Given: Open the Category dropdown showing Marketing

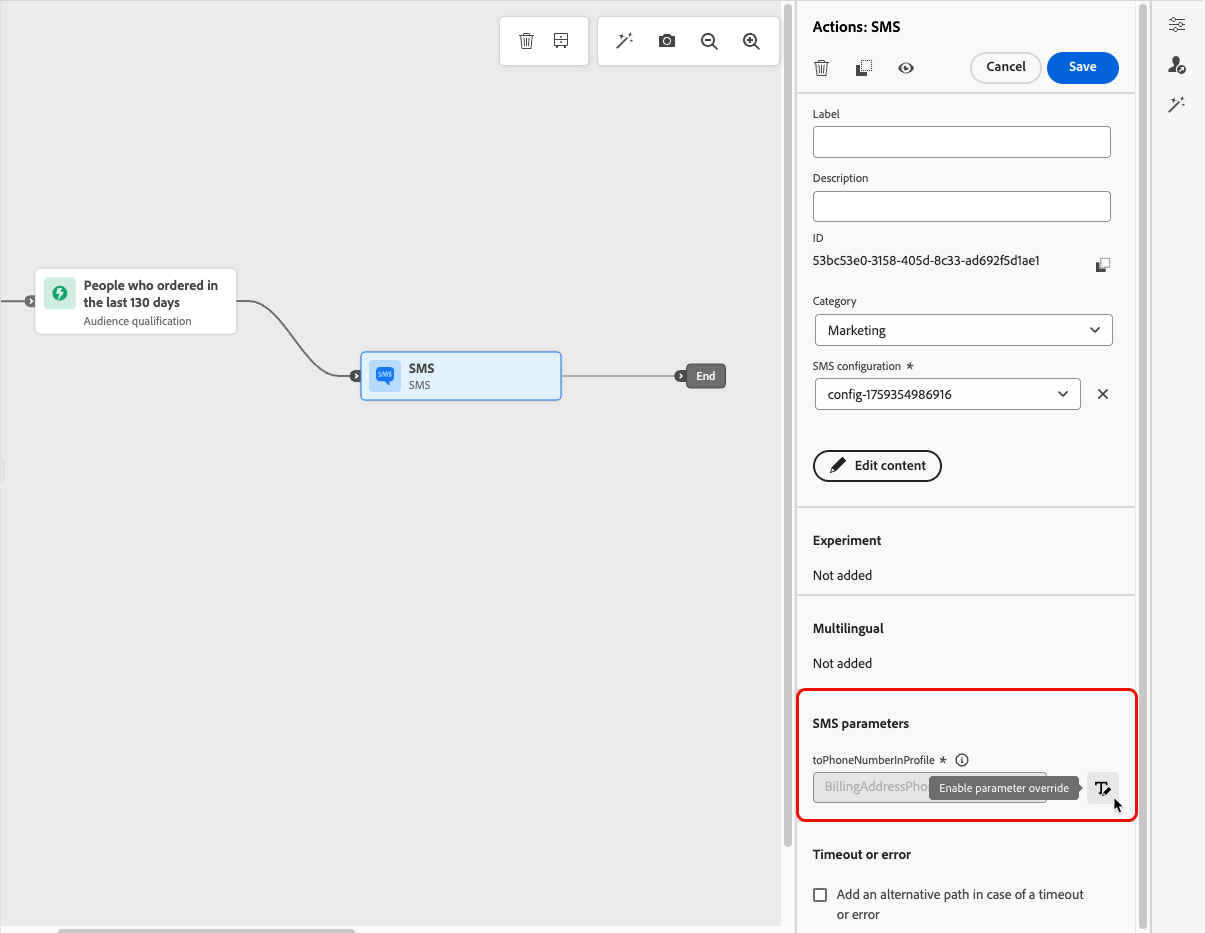Looking at the screenshot, I should click(964, 330).
